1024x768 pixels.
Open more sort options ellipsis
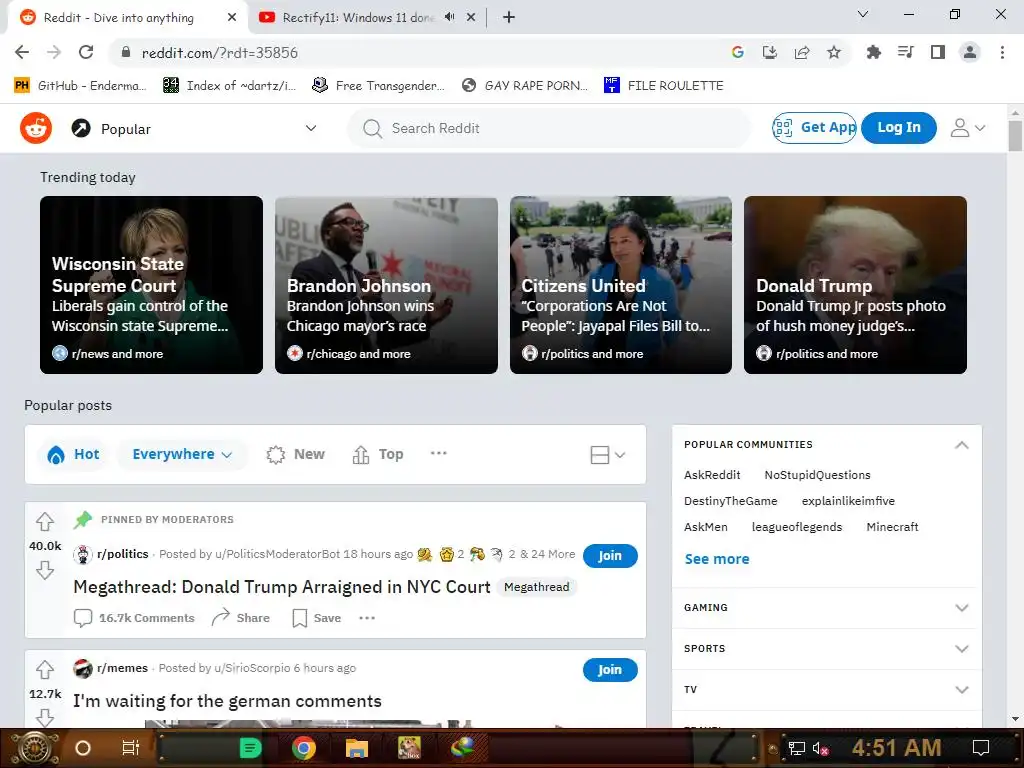[439, 453]
